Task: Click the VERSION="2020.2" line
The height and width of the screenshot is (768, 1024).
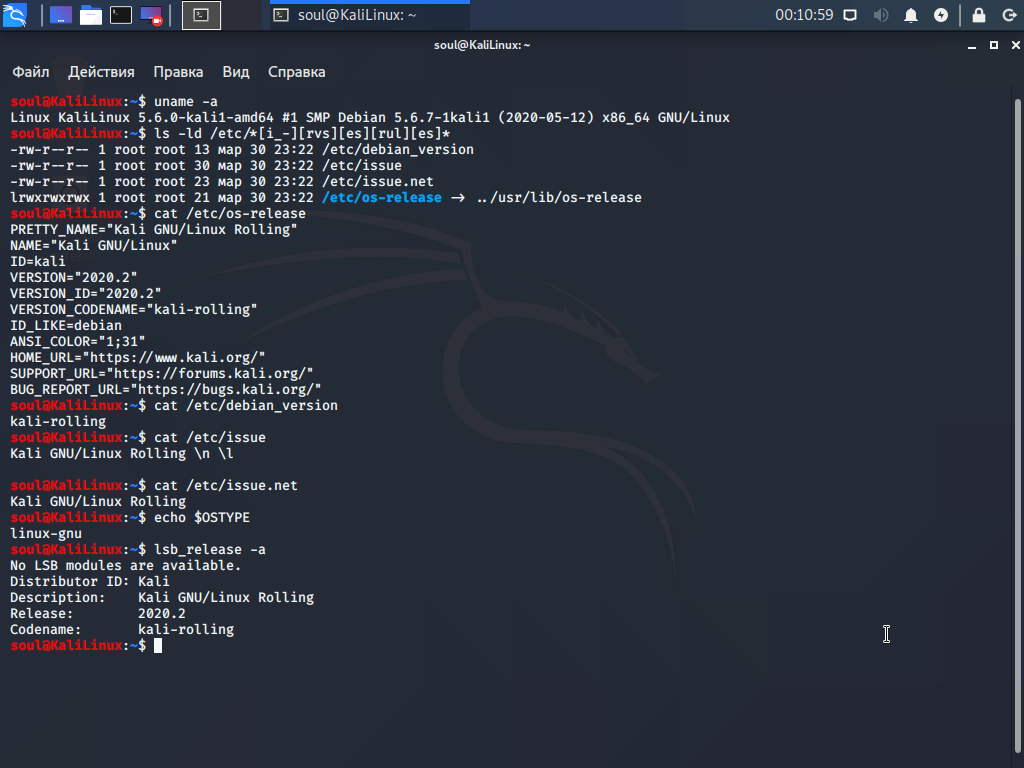Action: click(73, 278)
